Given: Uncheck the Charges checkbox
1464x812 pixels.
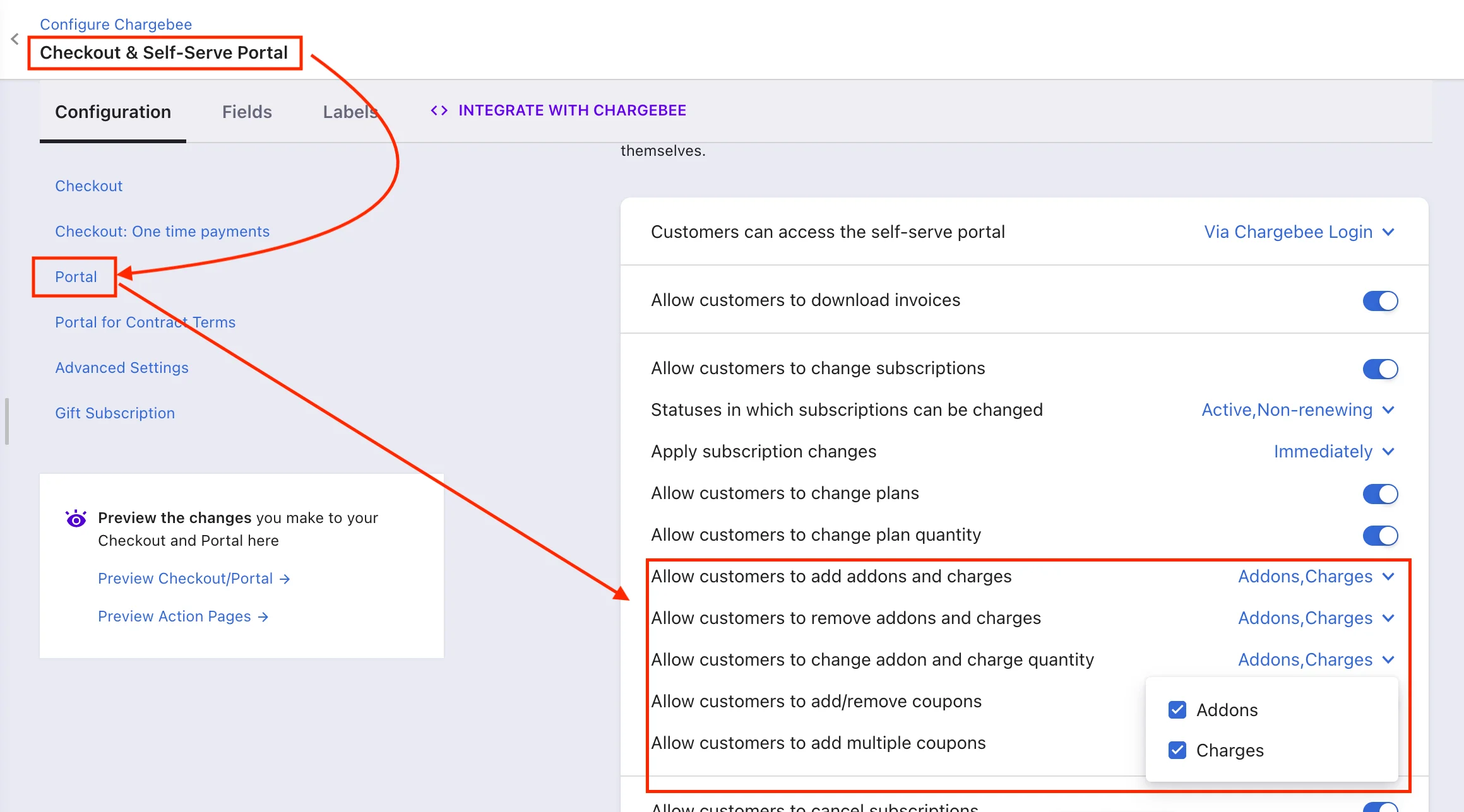Looking at the screenshot, I should (x=1177, y=750).
